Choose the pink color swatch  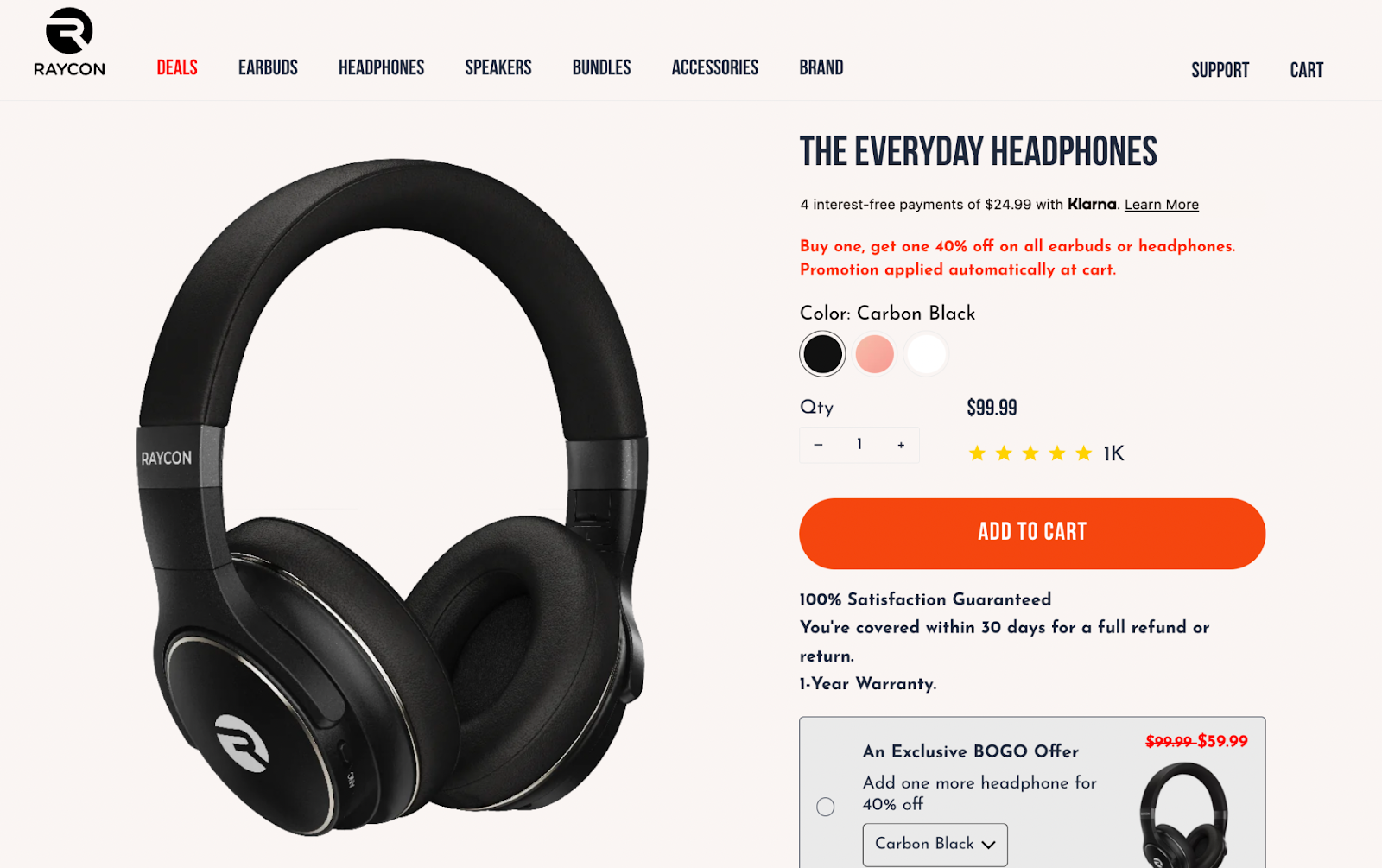click(x=874, y=354)
